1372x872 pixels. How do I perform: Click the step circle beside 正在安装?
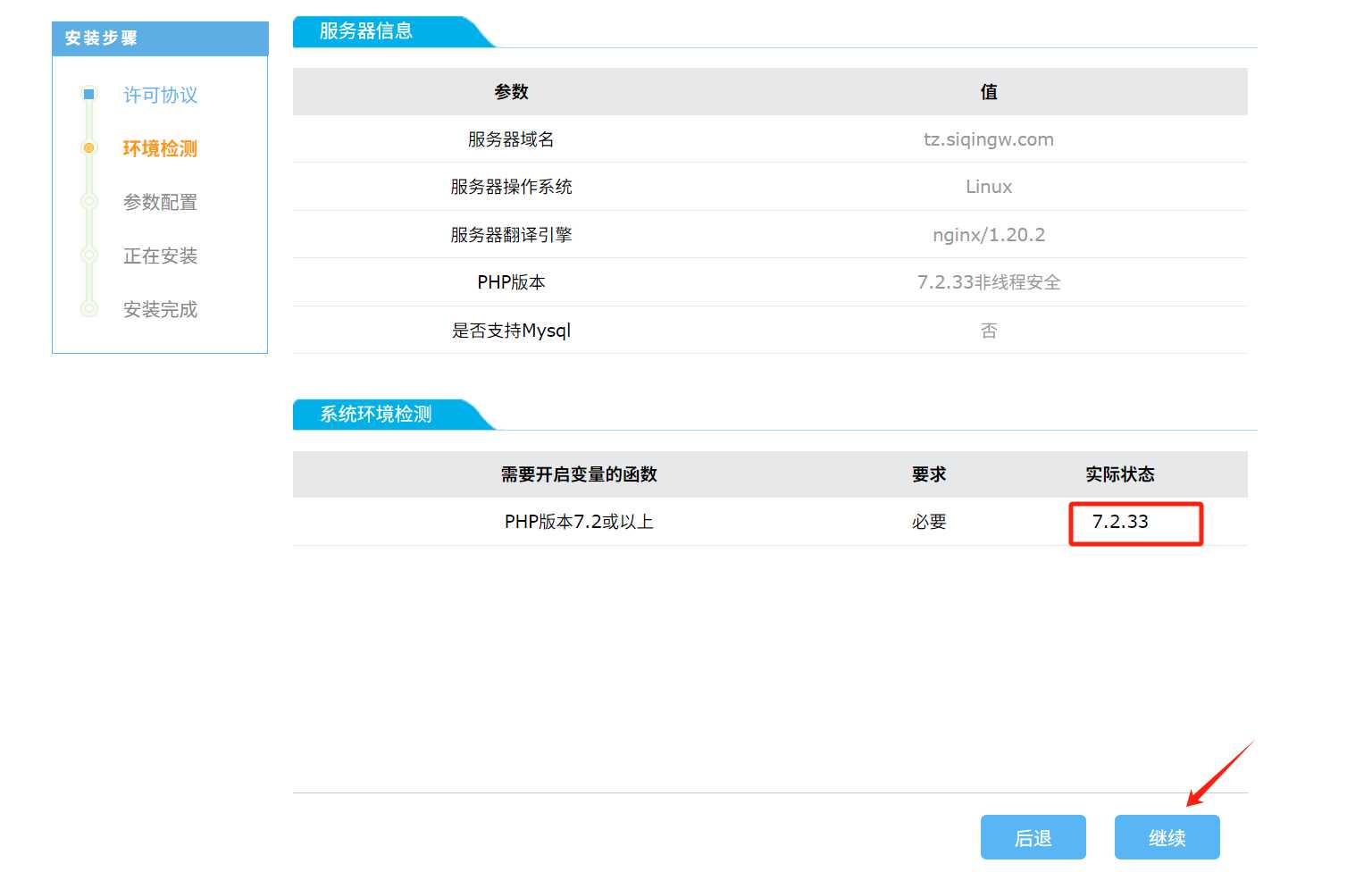[88, 255]
